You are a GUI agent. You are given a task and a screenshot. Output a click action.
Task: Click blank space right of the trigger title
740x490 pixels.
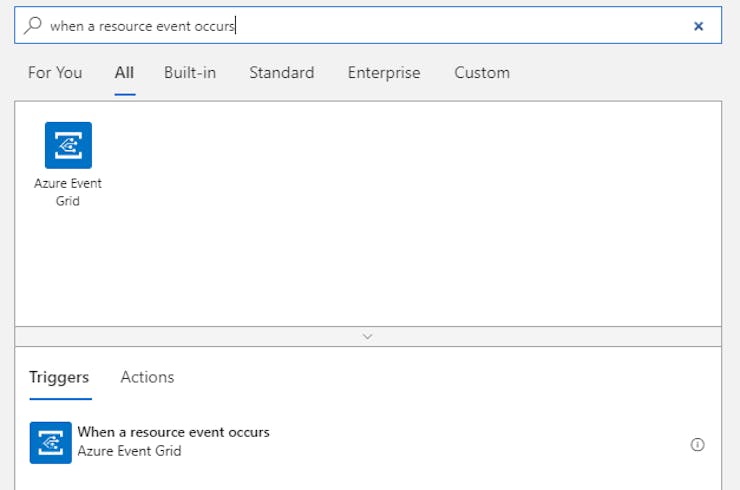click(472, 432)
